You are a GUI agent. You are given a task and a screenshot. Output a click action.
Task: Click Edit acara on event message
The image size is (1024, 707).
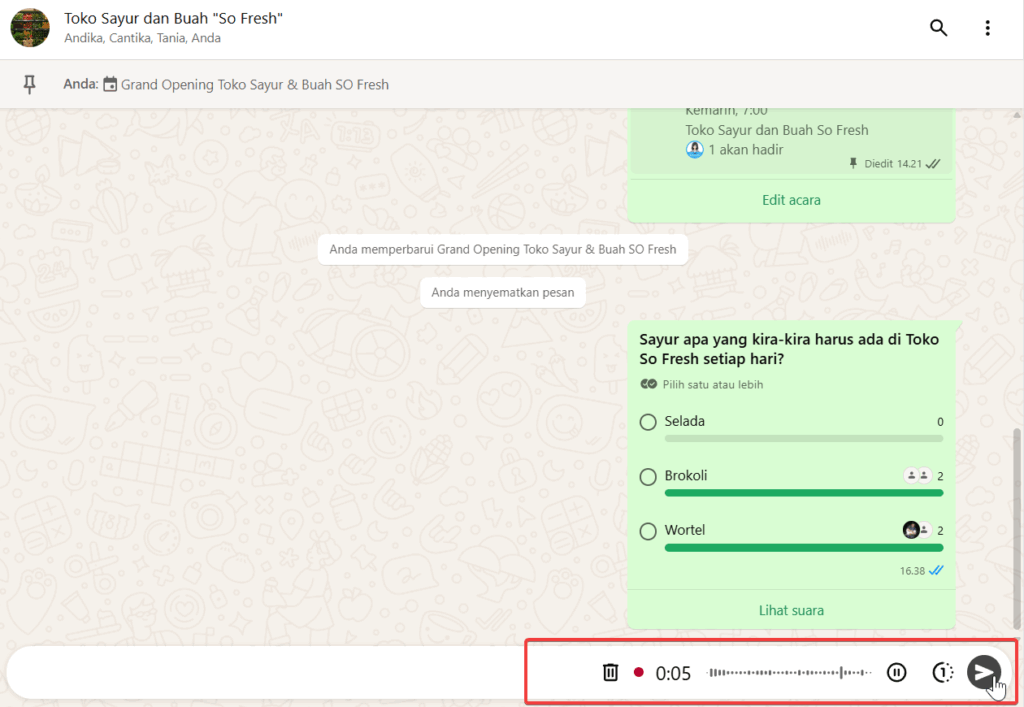[x=790, y=200]
